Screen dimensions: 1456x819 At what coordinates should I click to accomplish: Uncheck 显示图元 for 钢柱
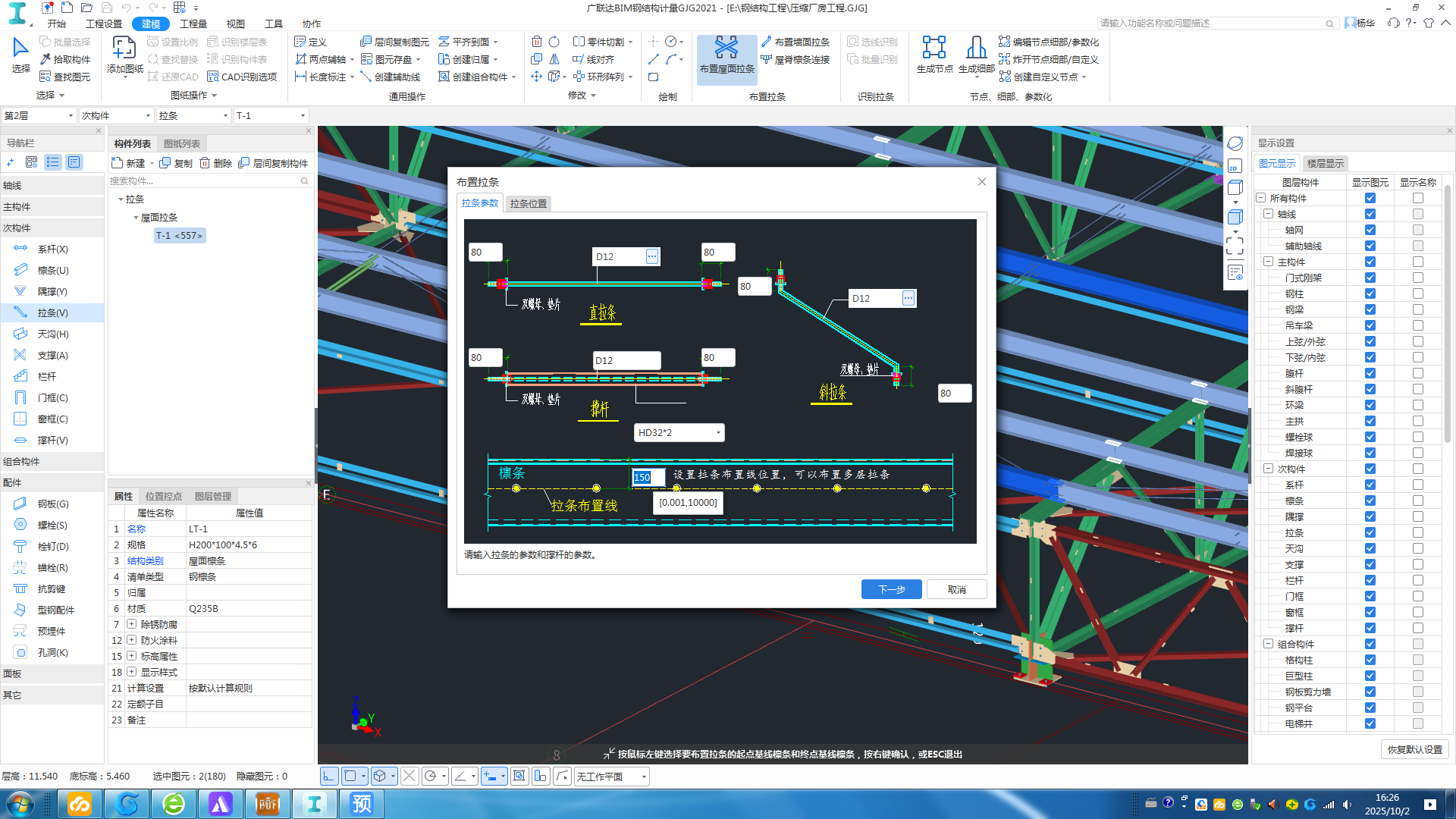point(1370,294)
